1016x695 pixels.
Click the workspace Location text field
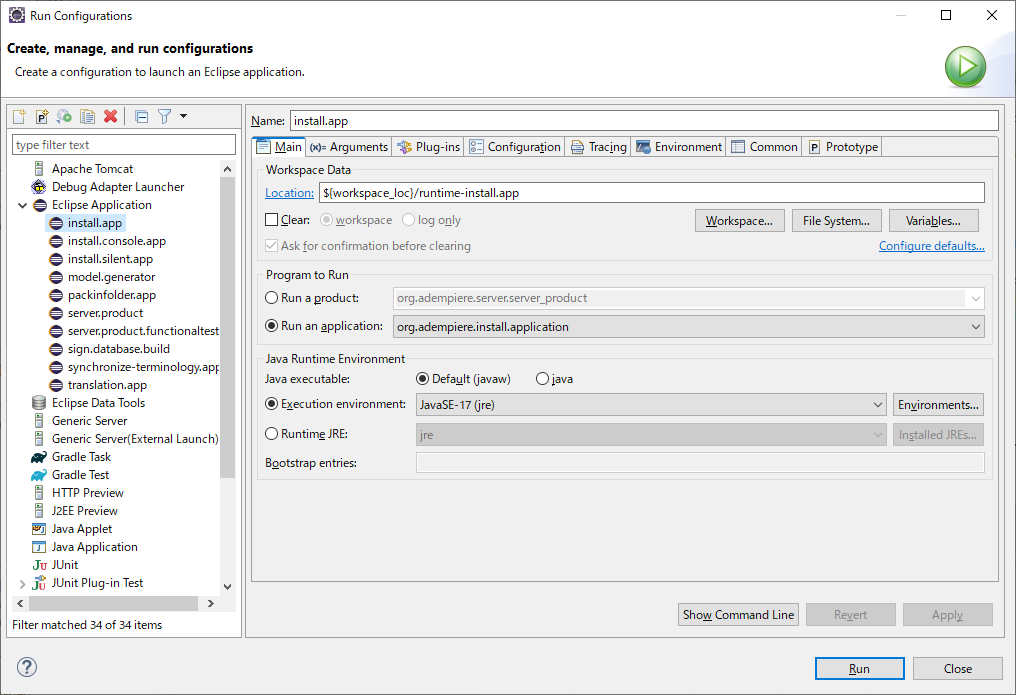point(651,193)
